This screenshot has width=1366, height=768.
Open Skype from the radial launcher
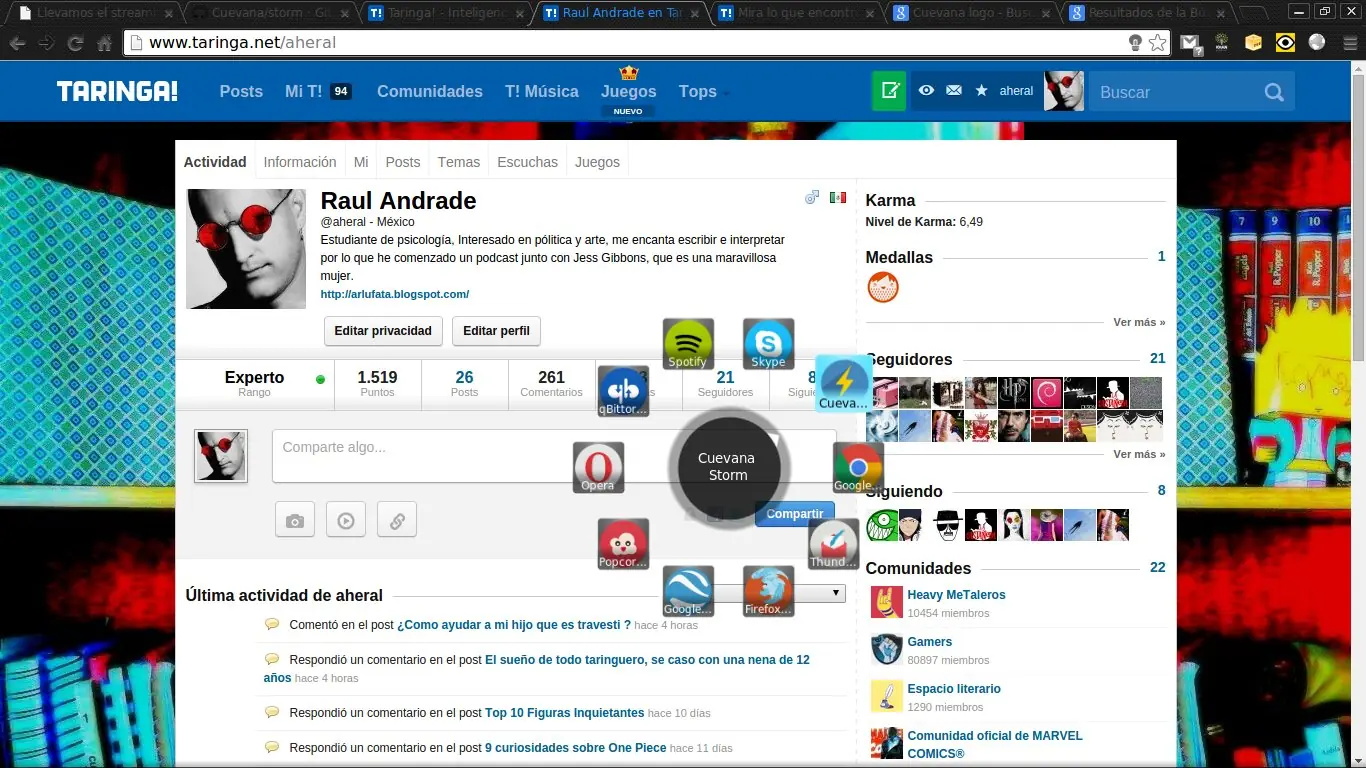(x=768, y=343)
